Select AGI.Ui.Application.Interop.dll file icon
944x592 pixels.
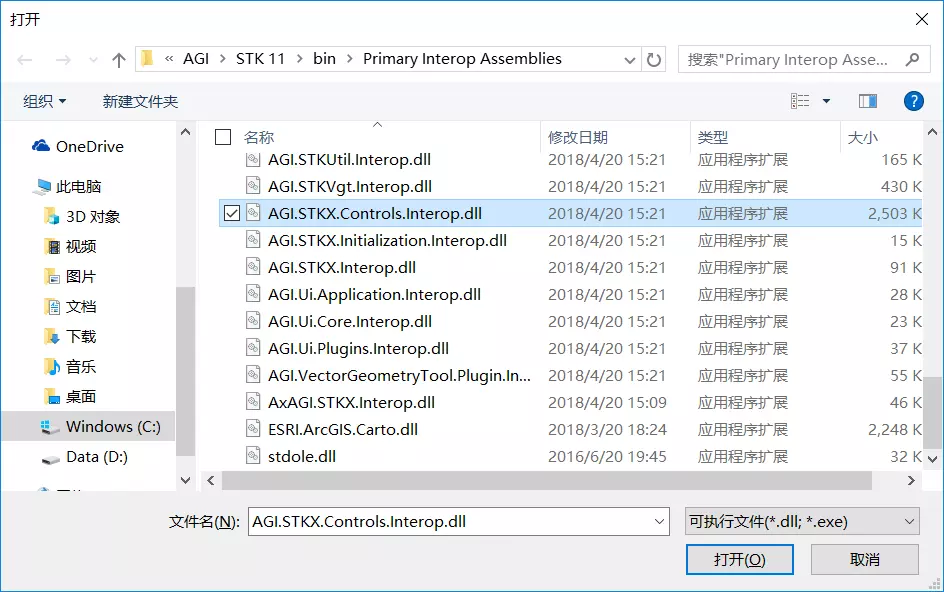click(253, 294)
